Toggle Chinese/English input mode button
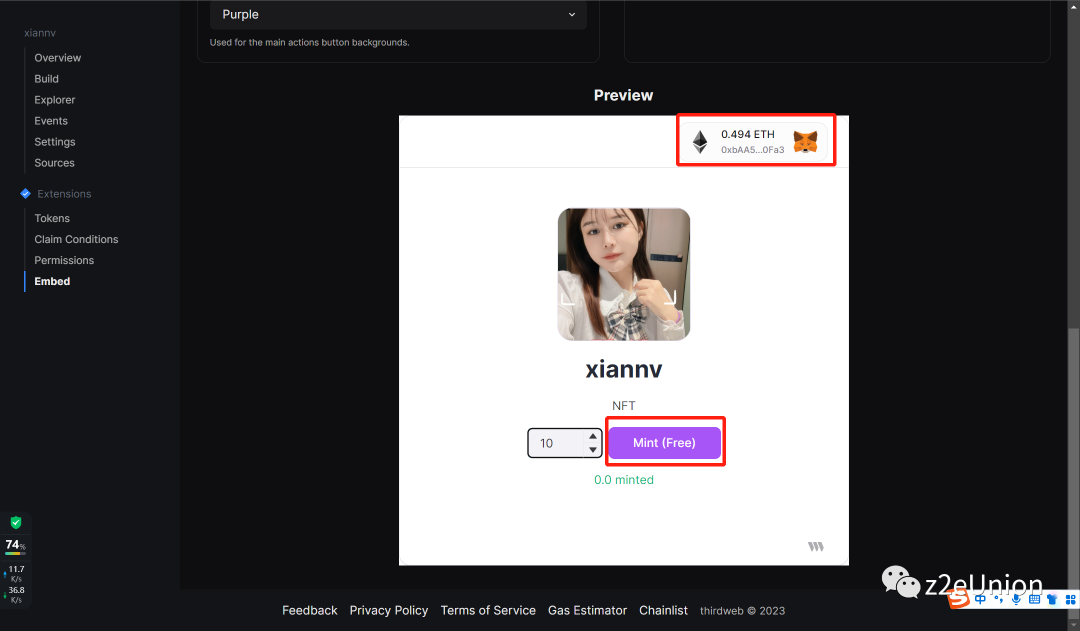This screenshot has height=631, width=1080. pos(981,599)
